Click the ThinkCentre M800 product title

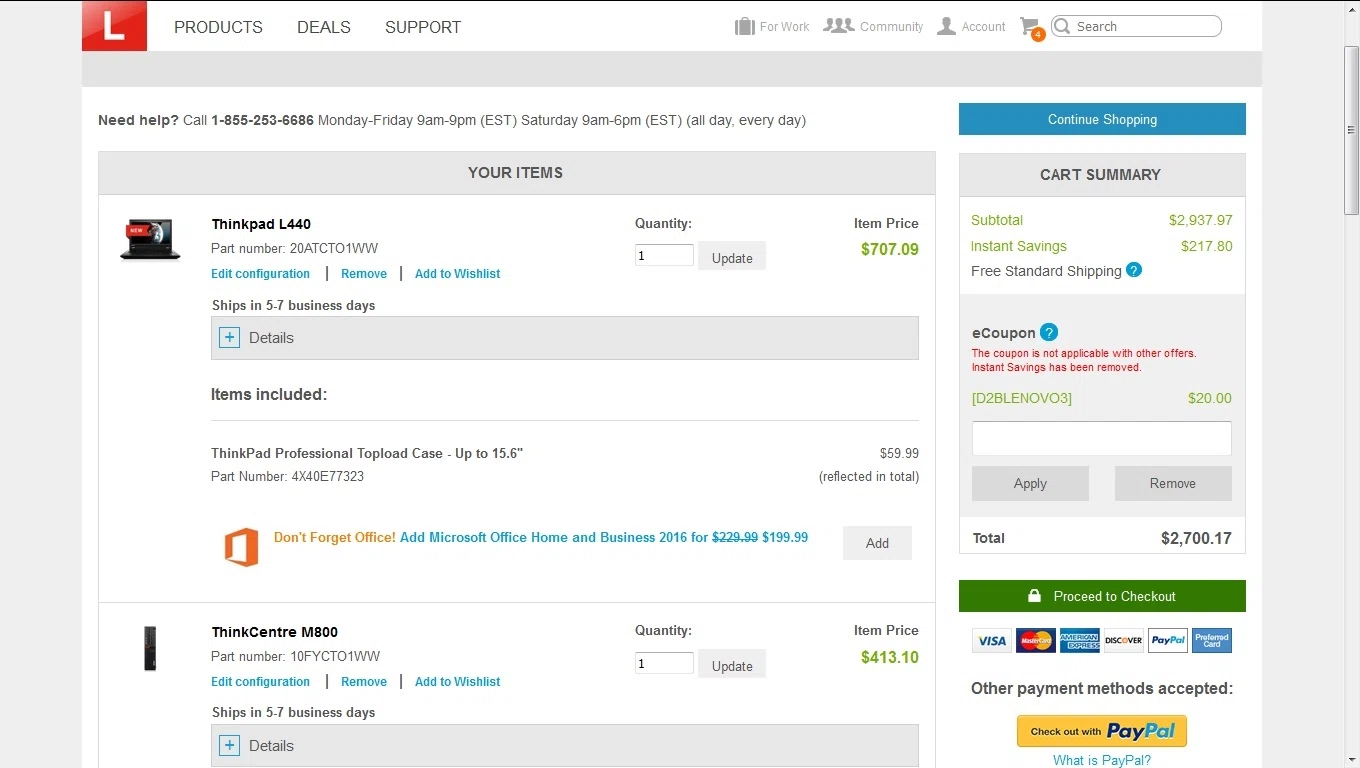point(275,632)
